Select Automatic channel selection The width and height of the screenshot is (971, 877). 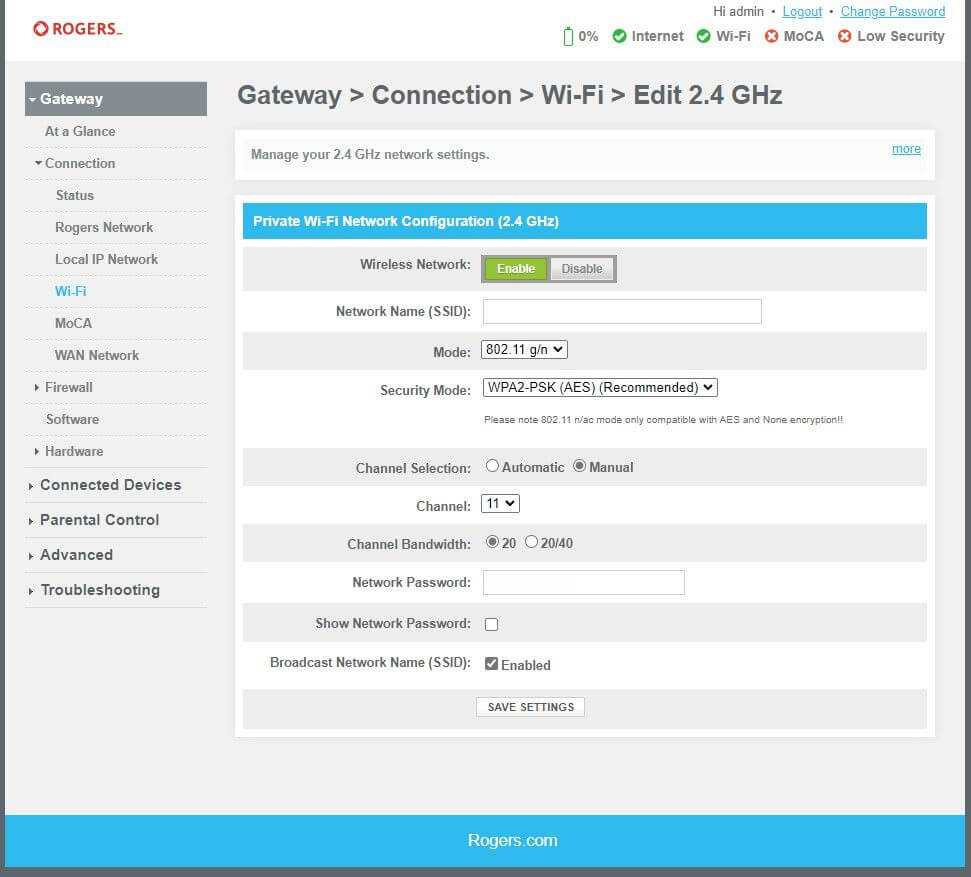pos(492,465)
